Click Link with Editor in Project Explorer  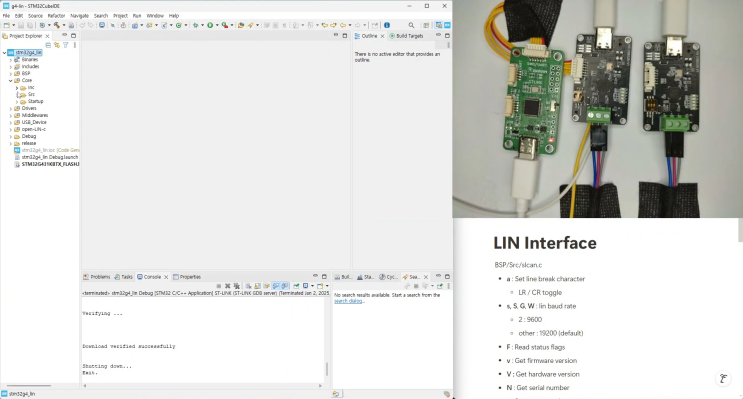coord(57,45)
